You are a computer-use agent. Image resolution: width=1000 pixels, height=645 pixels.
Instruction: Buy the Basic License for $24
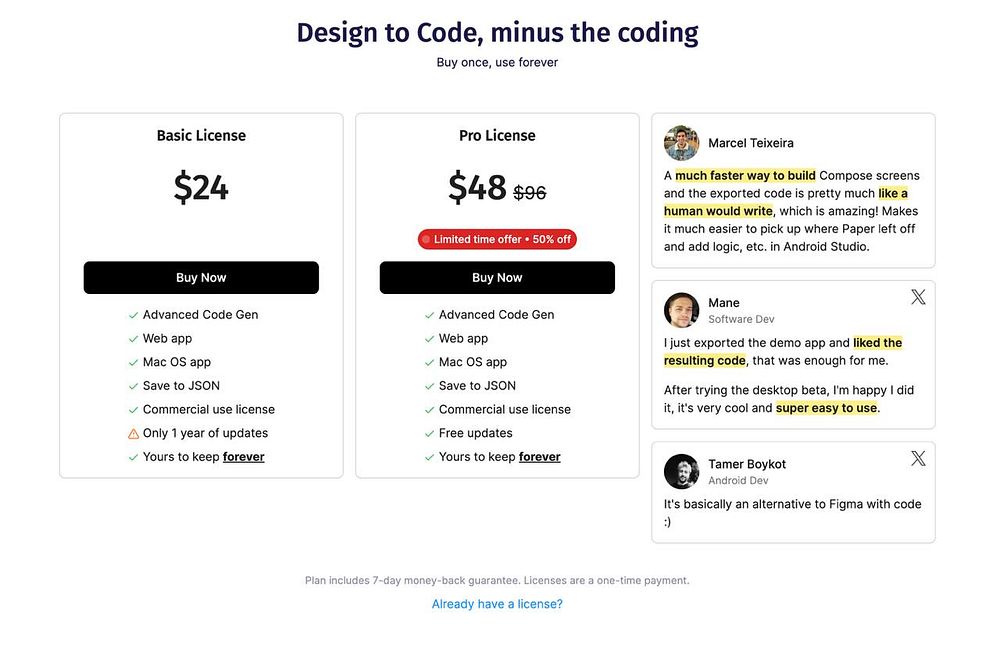201,278
